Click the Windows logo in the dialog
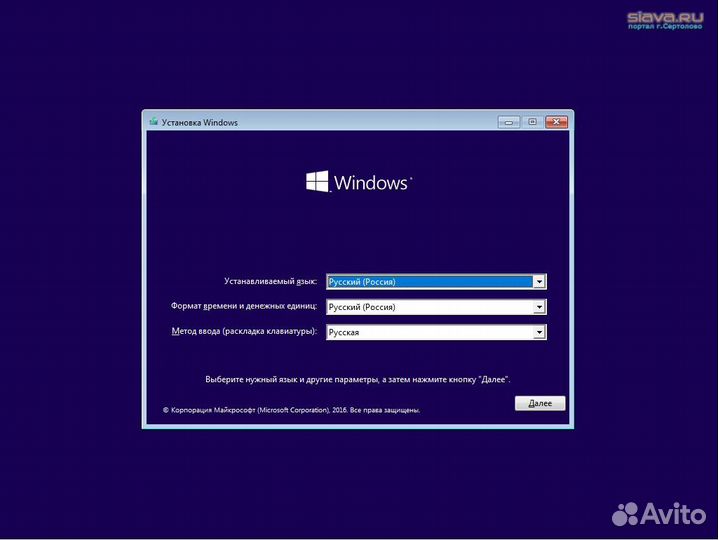This screenshot has height=540, width=718. point(359,182)
